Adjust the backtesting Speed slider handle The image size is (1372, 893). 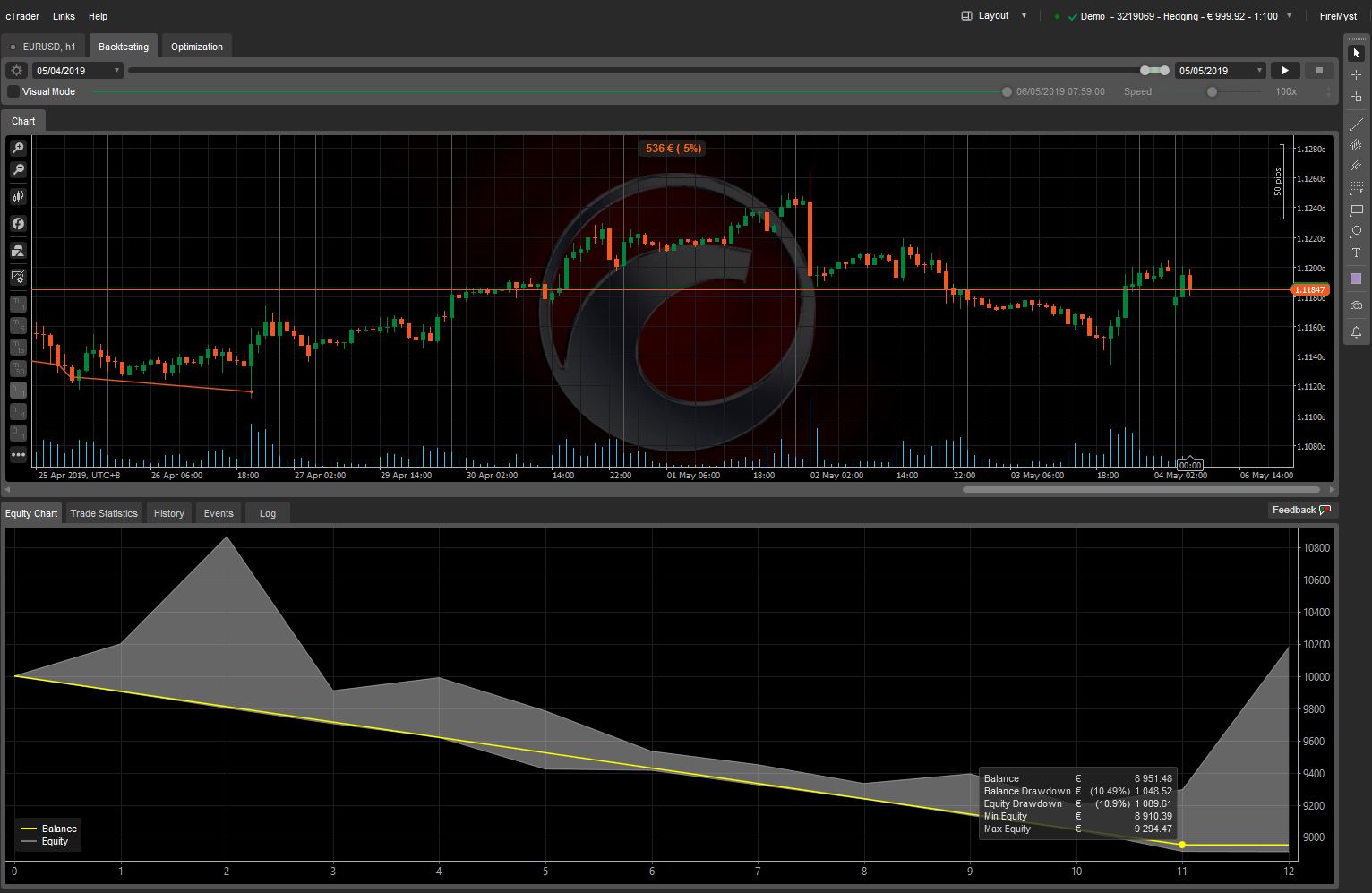pyautogui.click(x=1212, y=91)
